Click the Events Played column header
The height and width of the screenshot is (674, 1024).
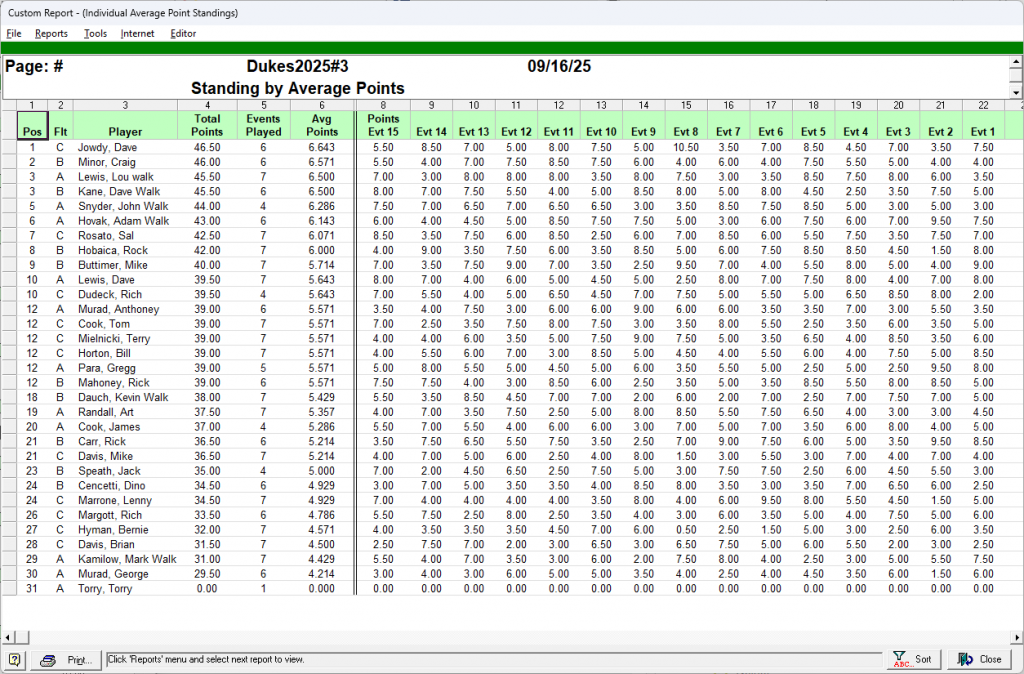[264, 125]
